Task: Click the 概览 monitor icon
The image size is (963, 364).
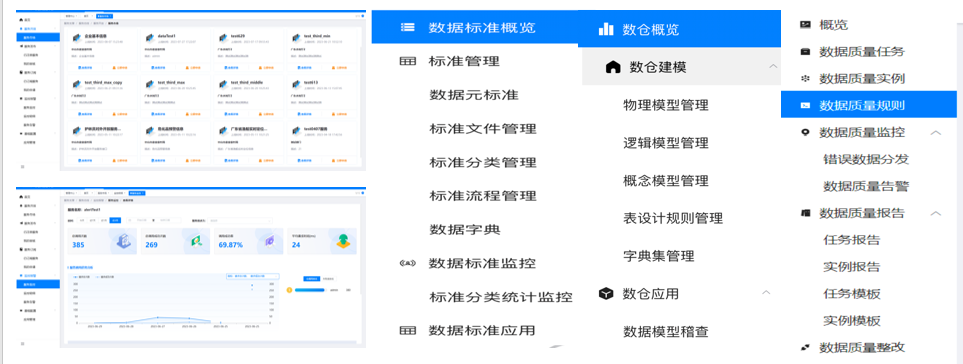Action: [805, 25]
